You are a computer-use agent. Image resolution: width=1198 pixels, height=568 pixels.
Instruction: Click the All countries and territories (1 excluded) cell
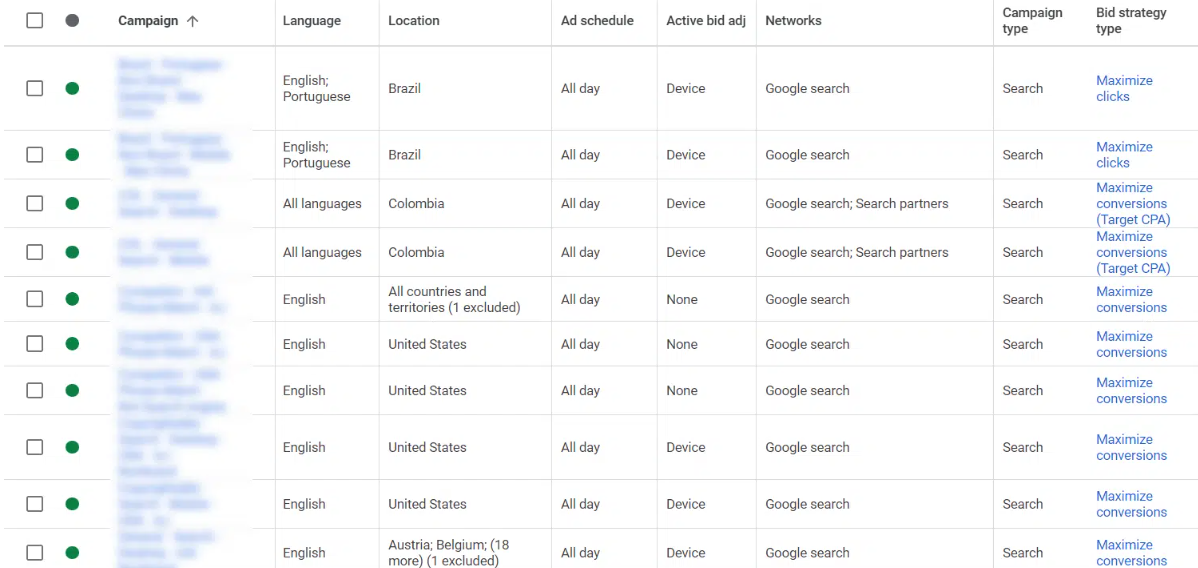454,299
